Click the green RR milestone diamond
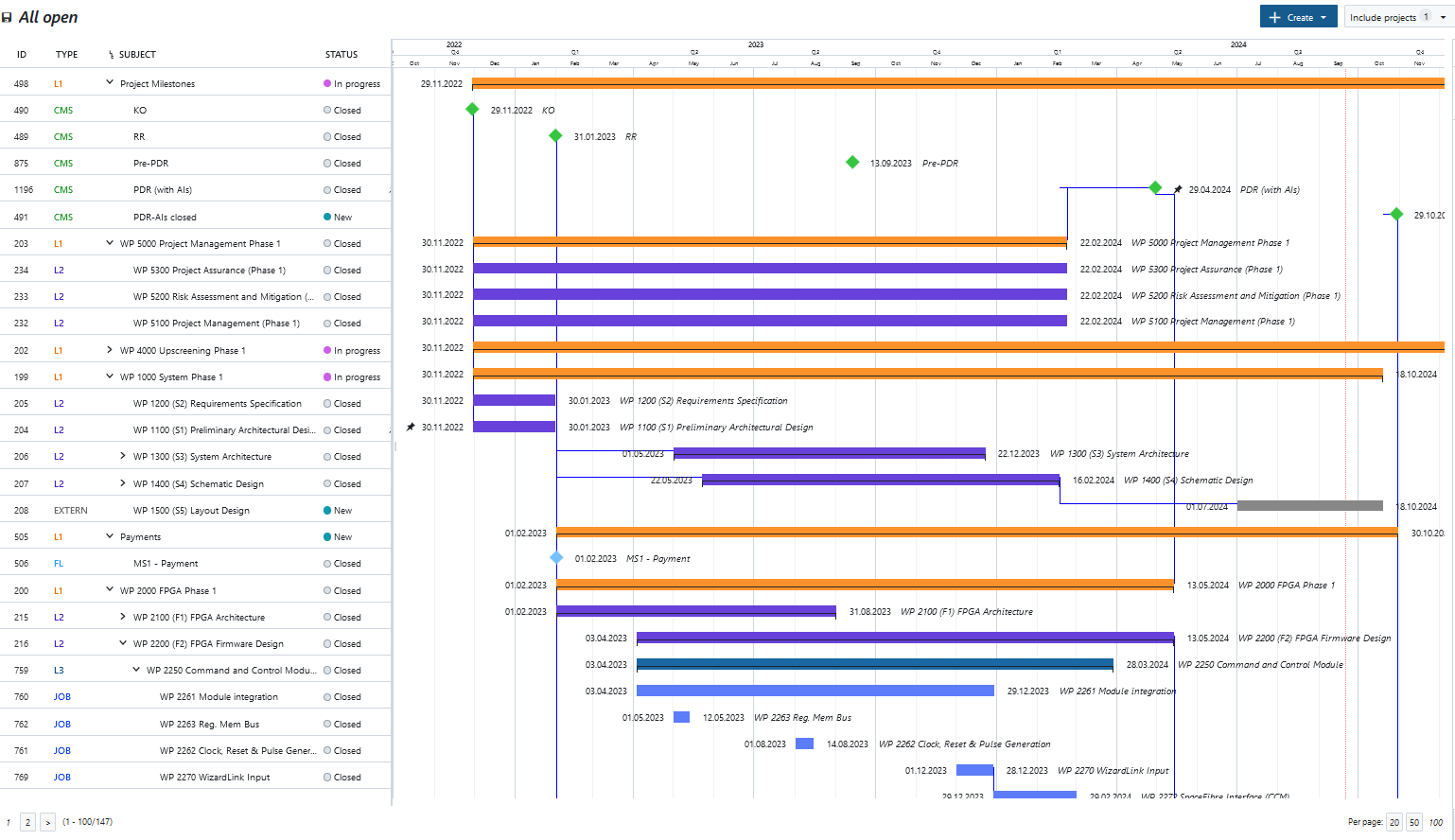1455x840 pixels. (555, 136)
